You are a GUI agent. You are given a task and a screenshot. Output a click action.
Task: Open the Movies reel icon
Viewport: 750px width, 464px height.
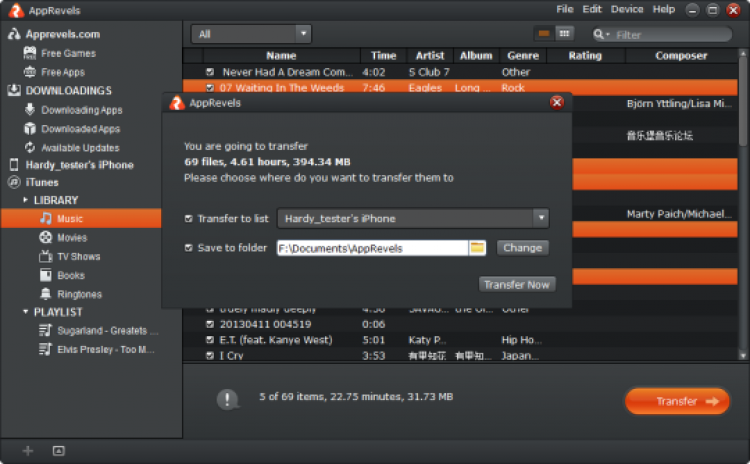[45, 237]
